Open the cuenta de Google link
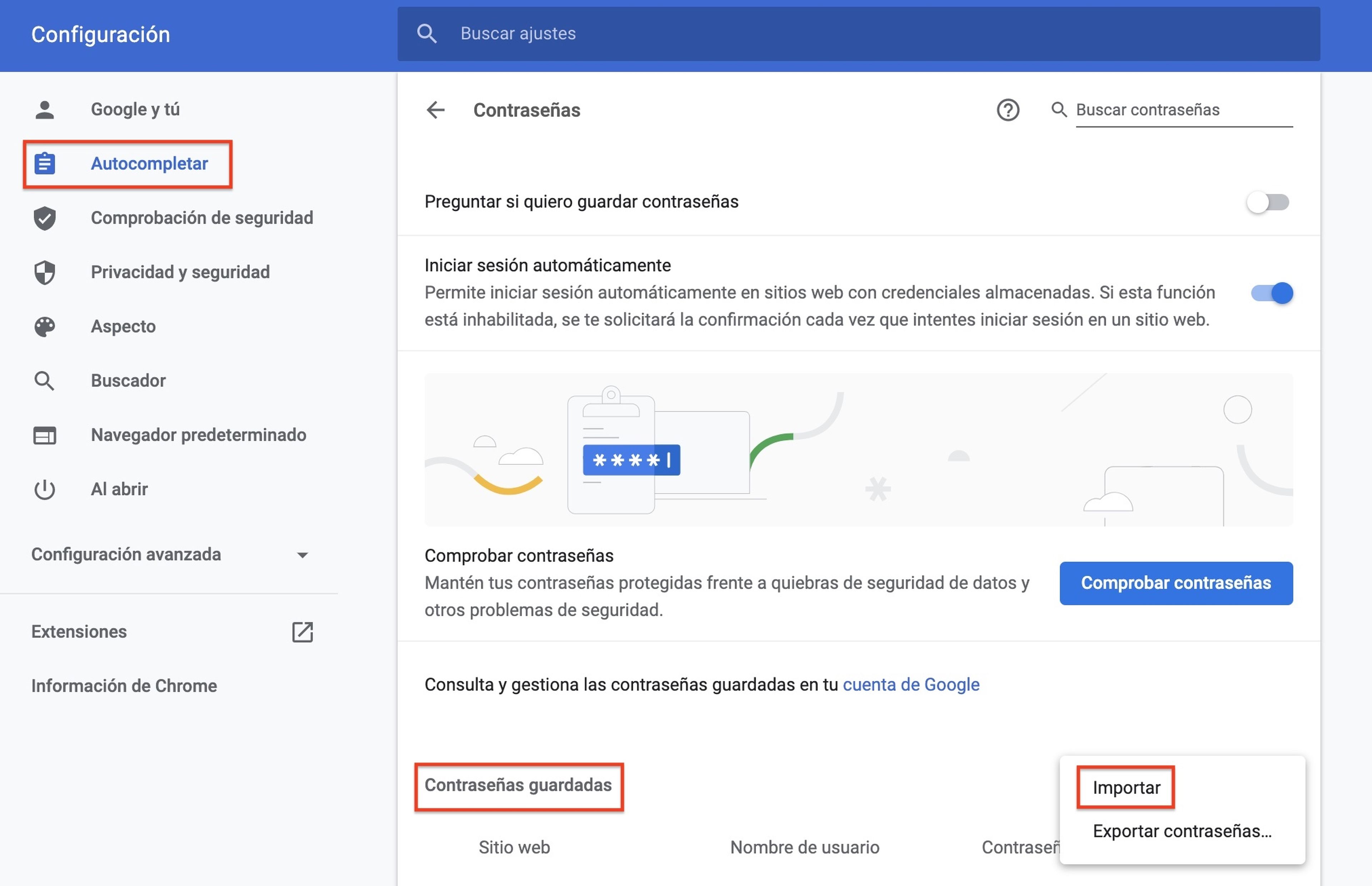This screenshot has height=886, width=1372. point(911,685)
